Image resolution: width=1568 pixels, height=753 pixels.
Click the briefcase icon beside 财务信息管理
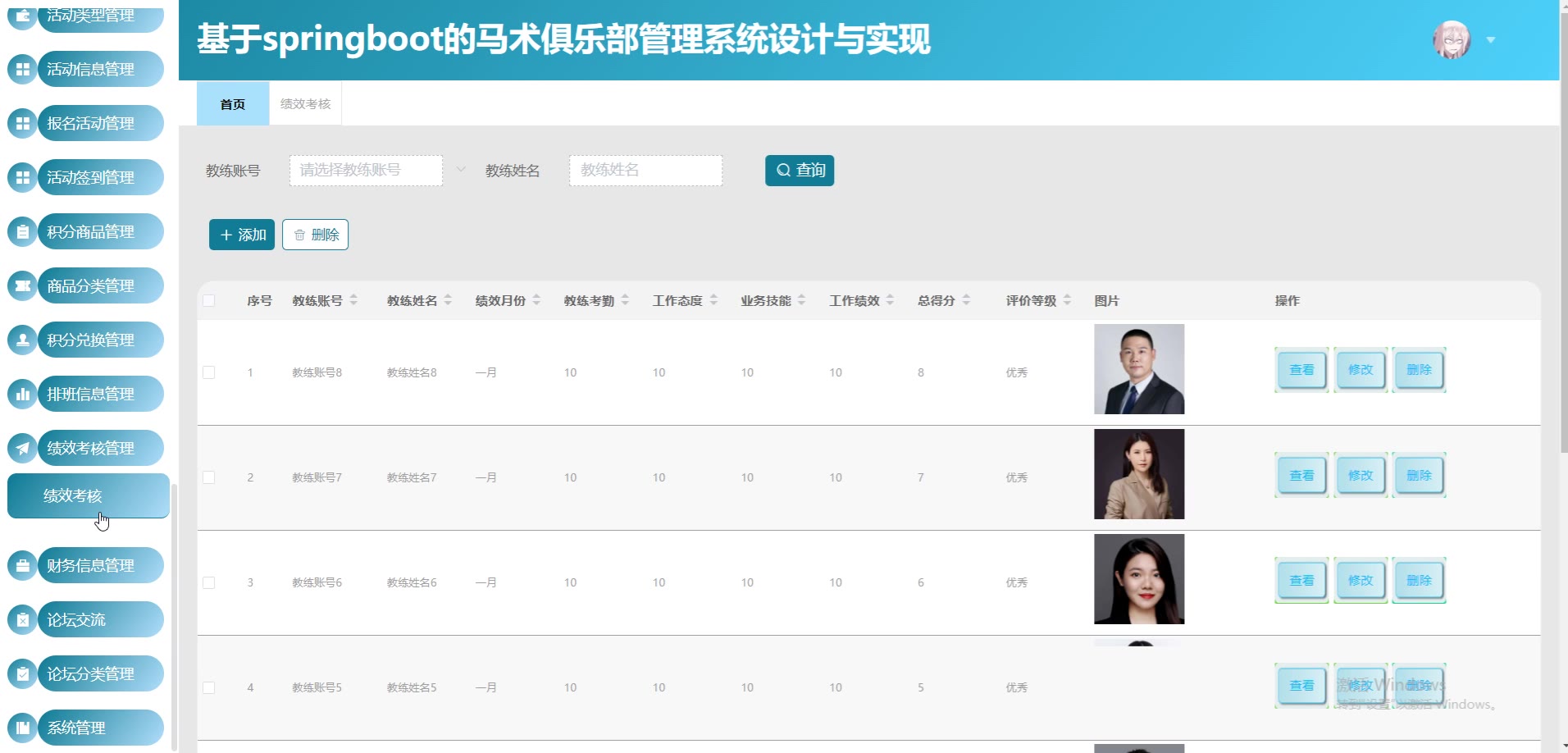pyautogui.click(x=22, y=565)
